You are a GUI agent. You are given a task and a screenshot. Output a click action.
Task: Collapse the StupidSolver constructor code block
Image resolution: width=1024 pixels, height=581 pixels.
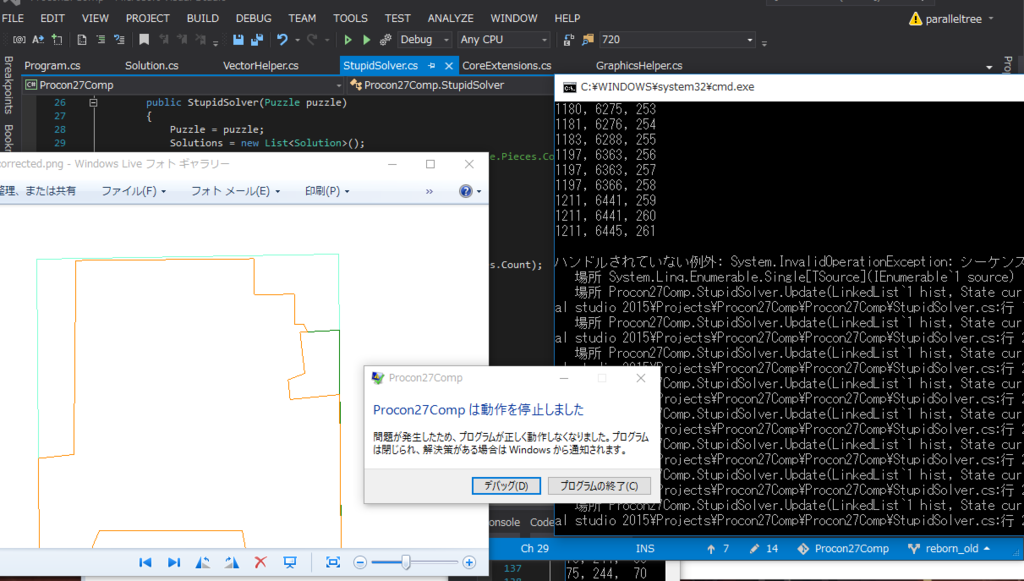[93, 103]
